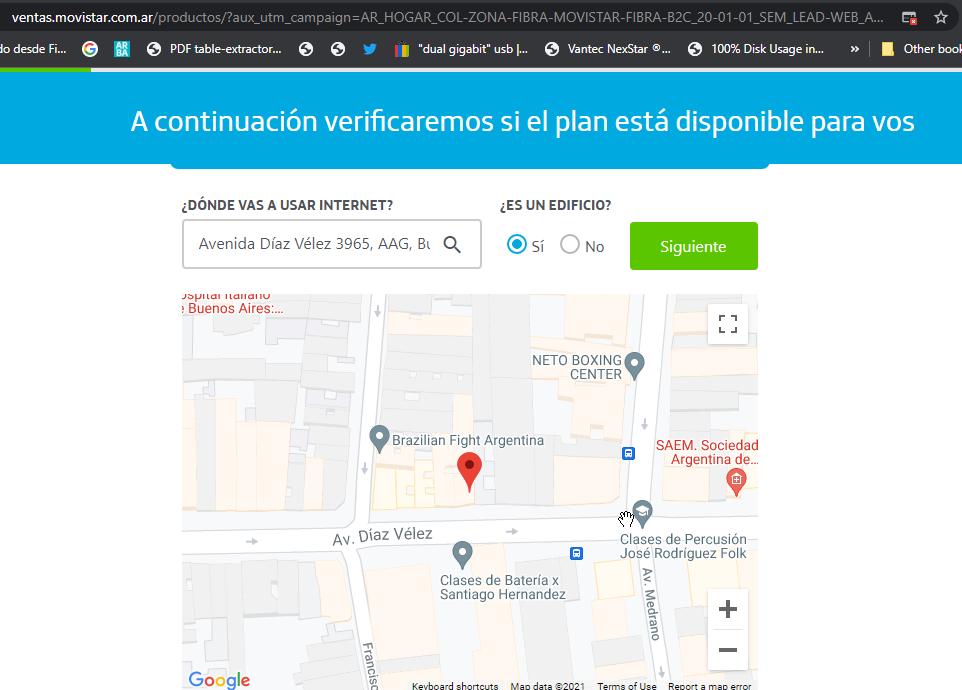Click the green Siguiente button

(x=693, y=246)
